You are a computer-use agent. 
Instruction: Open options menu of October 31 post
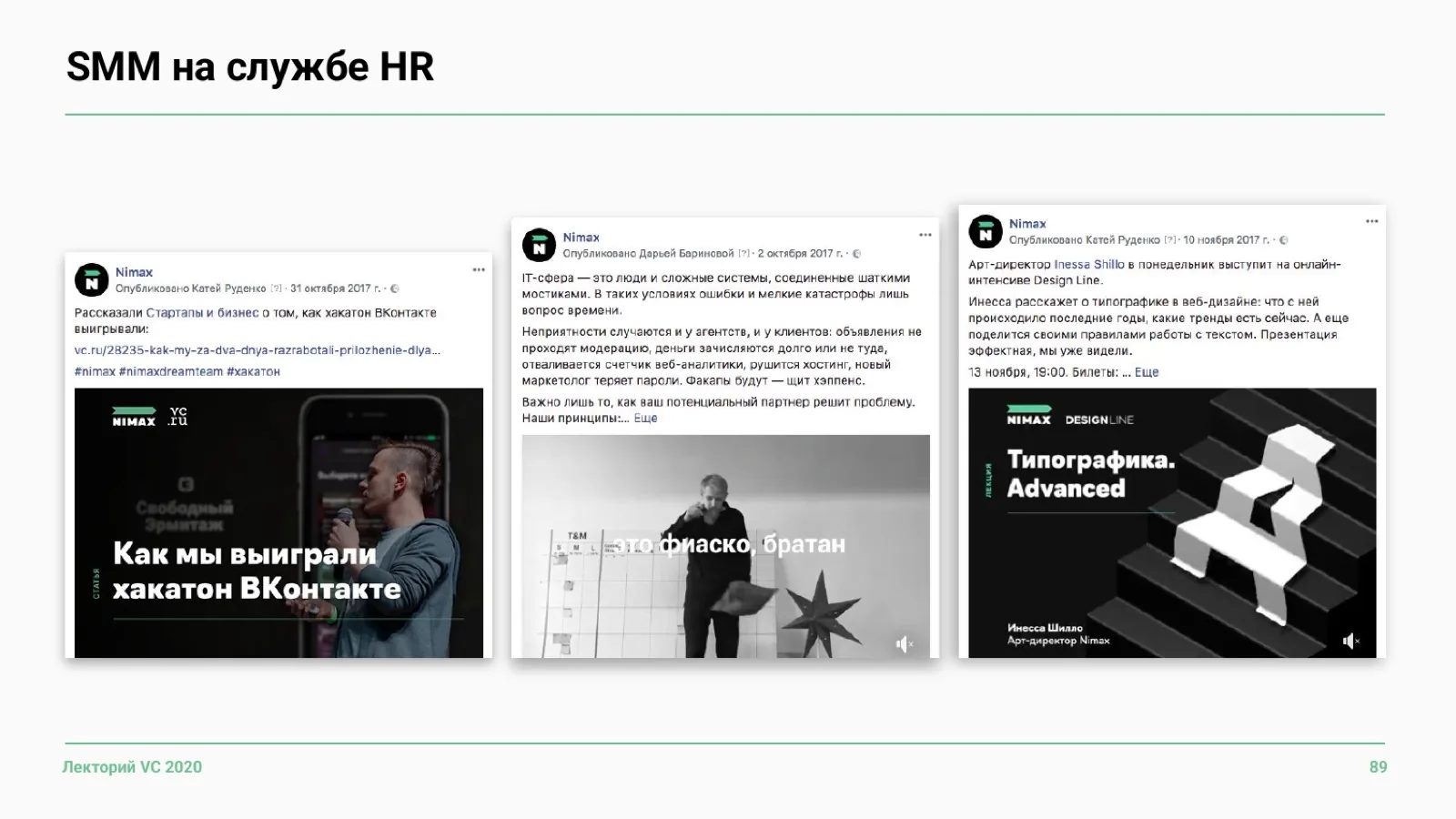pos(479,270)
